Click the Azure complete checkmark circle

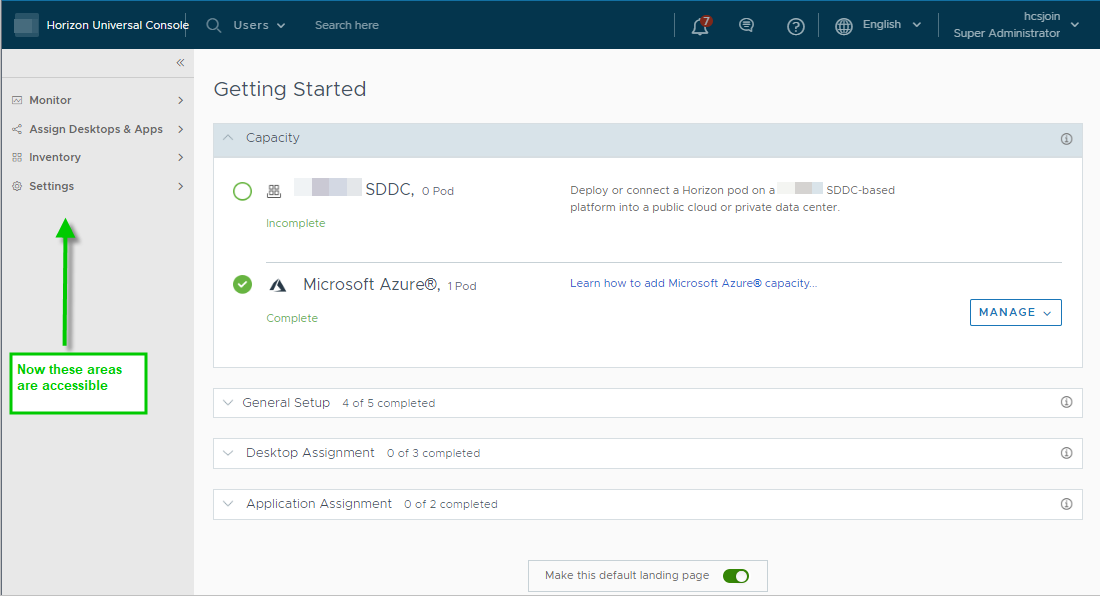click(243, 285)
